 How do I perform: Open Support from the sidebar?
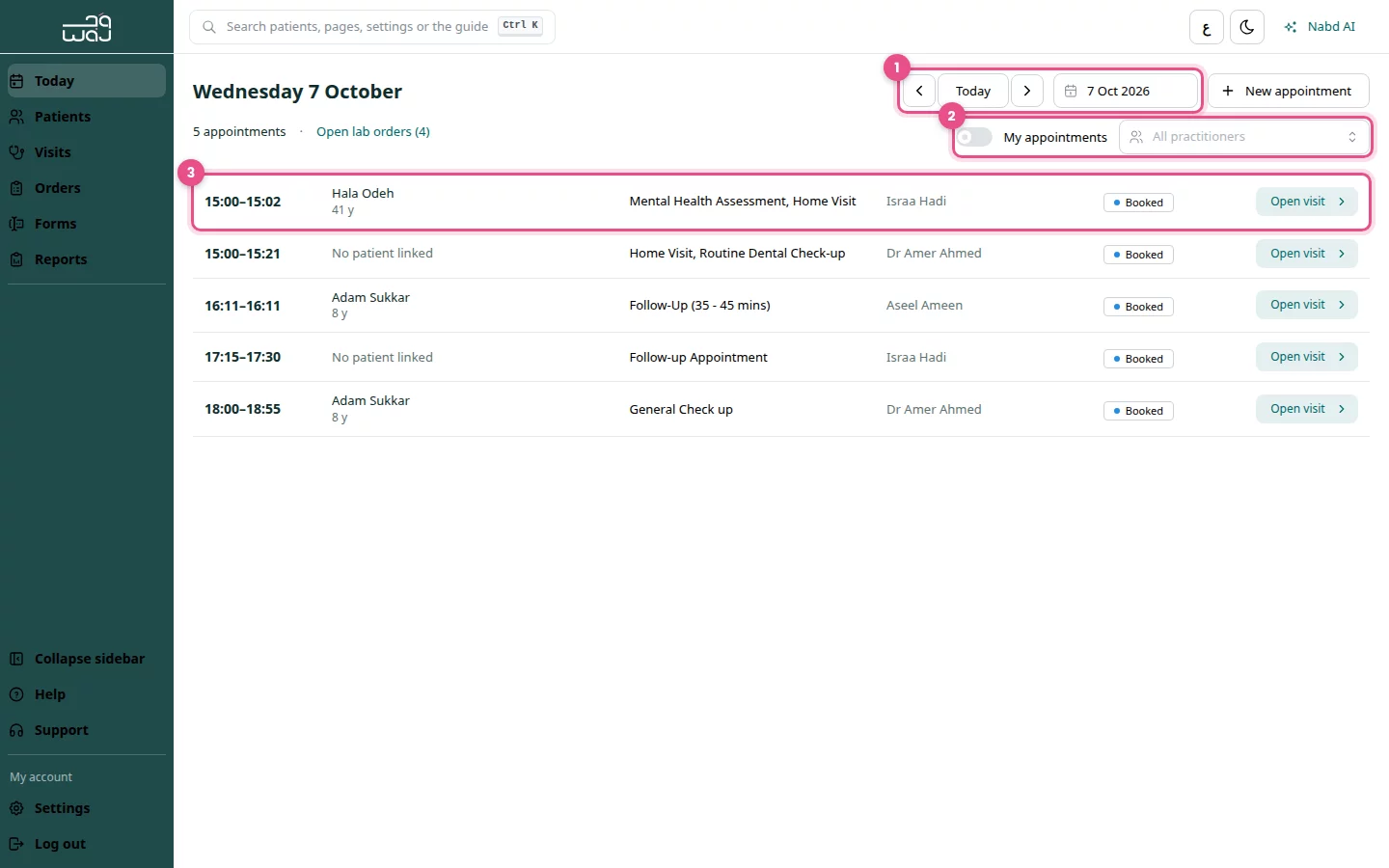click(87, 730)
